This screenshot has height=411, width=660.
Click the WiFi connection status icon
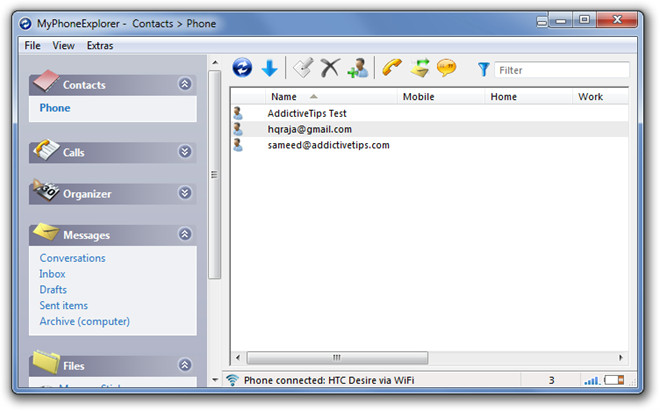point(232,380)
